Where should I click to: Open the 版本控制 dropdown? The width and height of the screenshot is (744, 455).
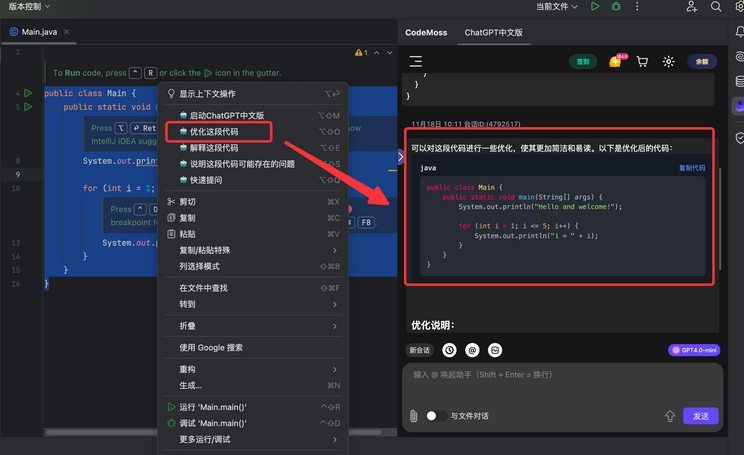pos(28,7)
